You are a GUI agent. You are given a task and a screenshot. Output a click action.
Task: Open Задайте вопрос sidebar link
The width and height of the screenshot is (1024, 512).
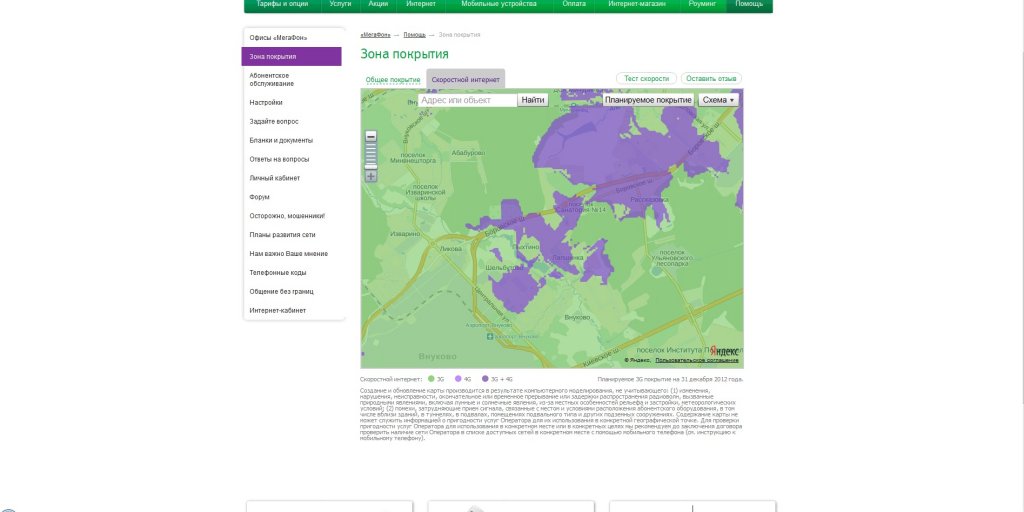point(274,121)
